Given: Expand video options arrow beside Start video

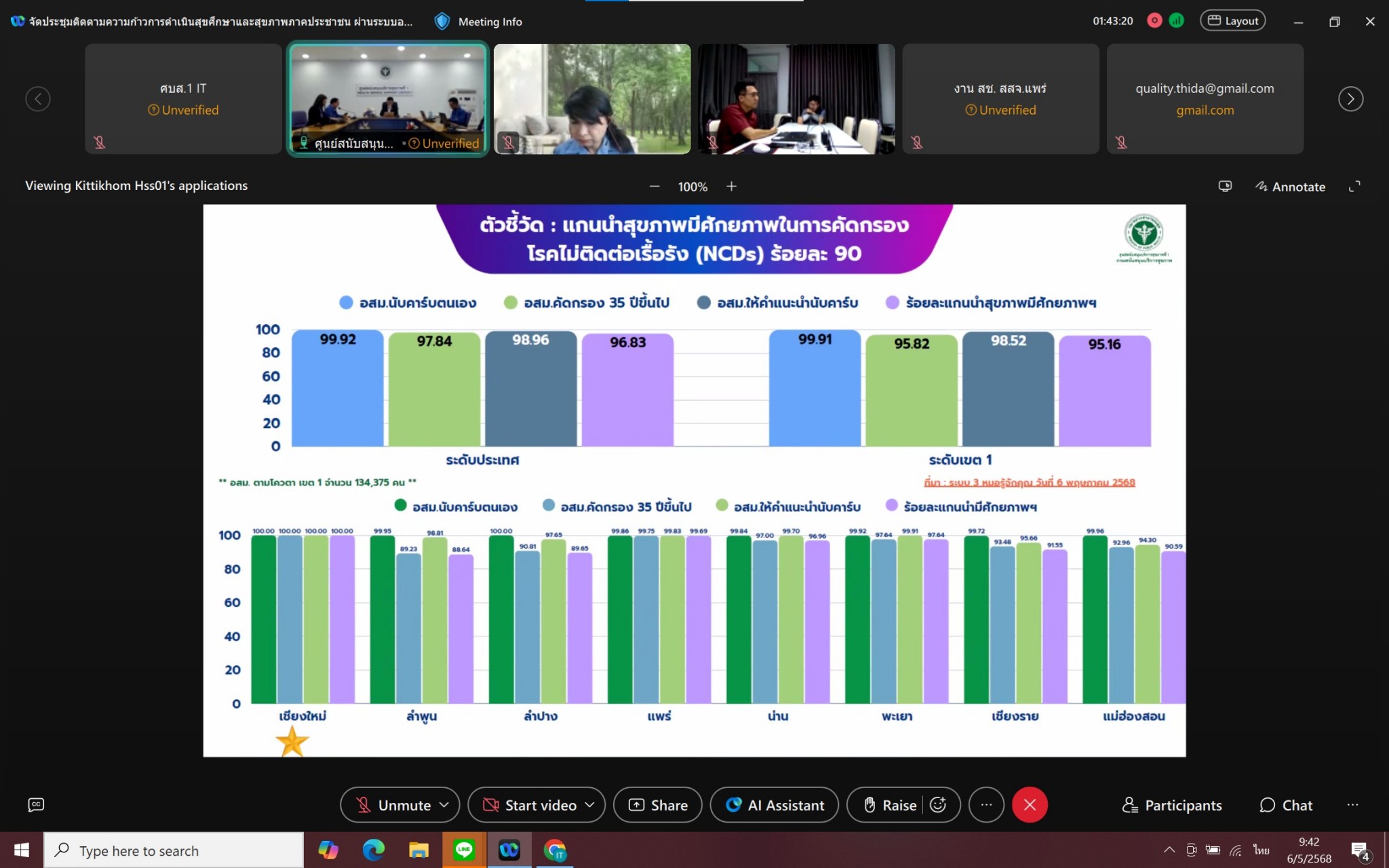Looking at the screenshot, I should (589, 805).
